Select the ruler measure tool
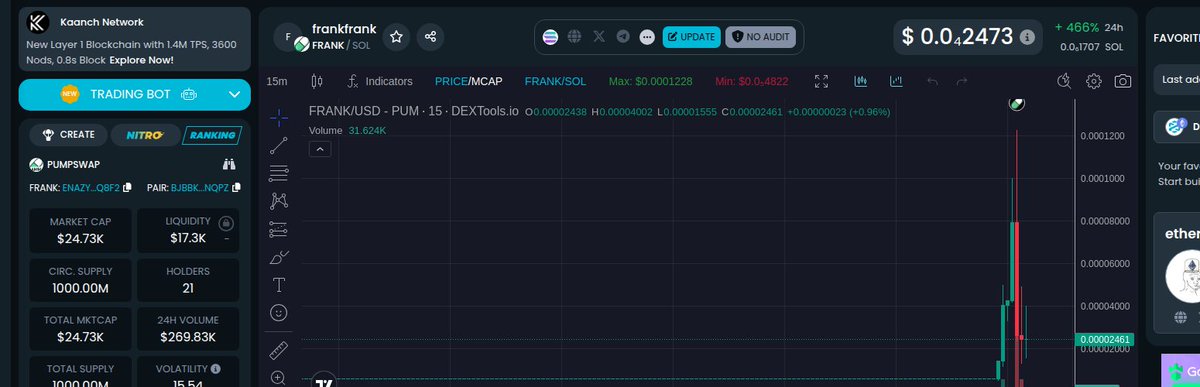Screen dimensions: 1200x387 tap(279, 351)
